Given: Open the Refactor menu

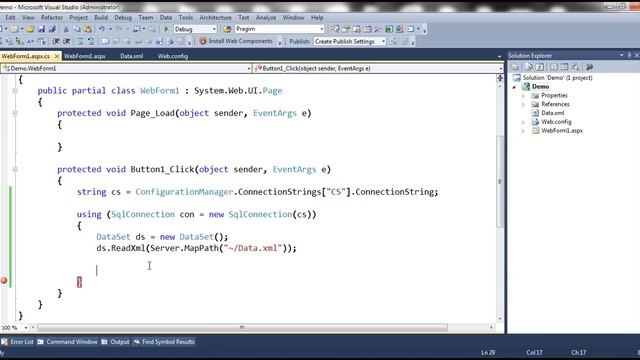Looking at the screenshot, I should point(52,18).
